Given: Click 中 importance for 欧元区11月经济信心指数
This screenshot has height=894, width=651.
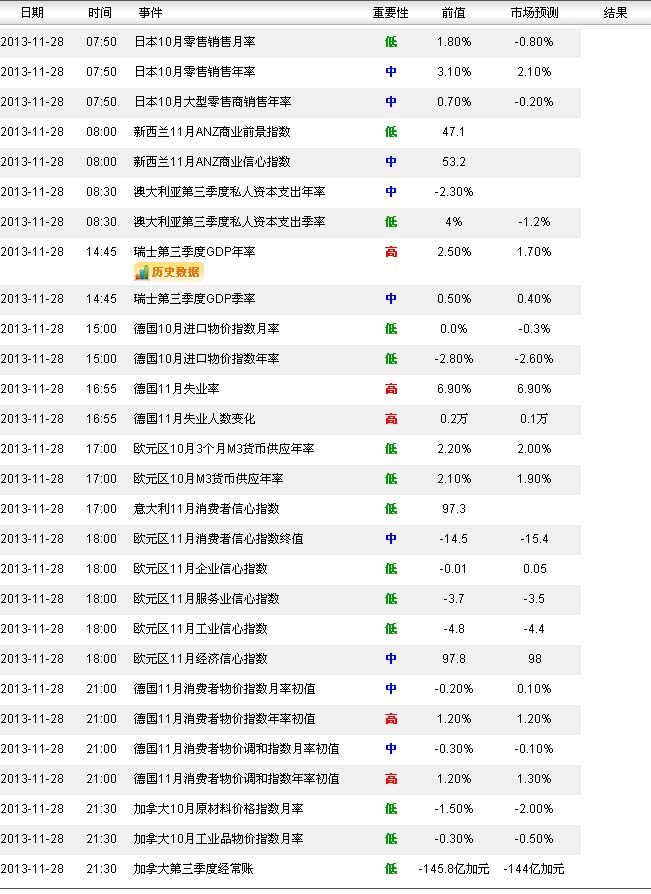Looking at the screenshot, I should pyautogui.click(x=391, y=659).
